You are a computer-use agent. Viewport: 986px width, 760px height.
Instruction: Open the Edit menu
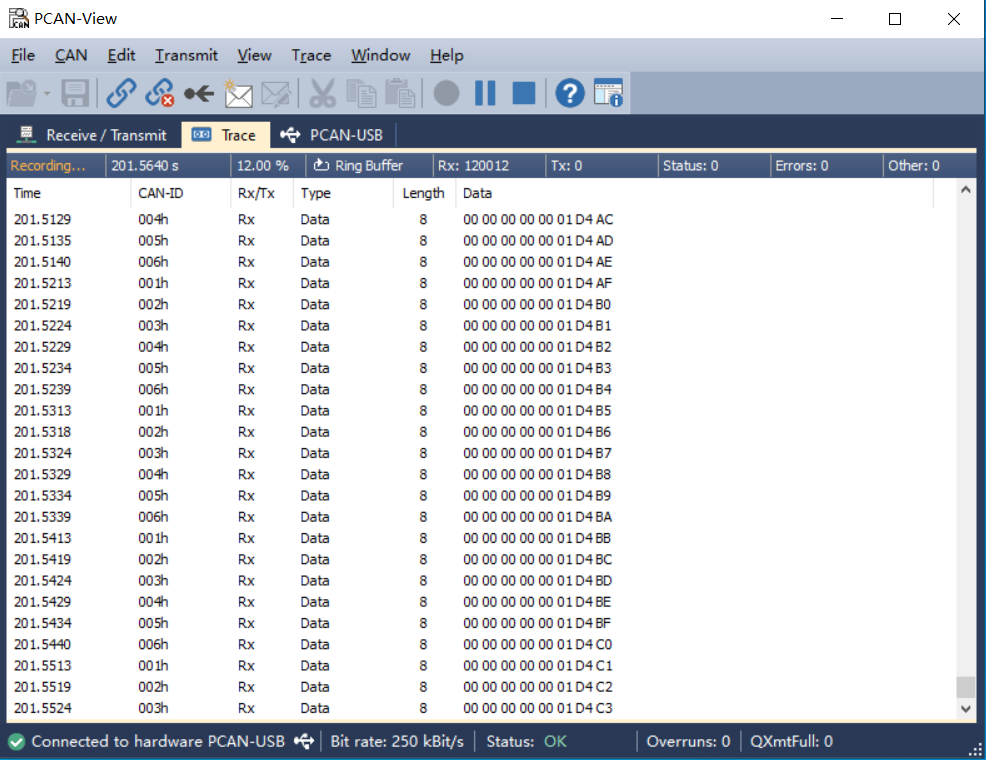[121, 55]
